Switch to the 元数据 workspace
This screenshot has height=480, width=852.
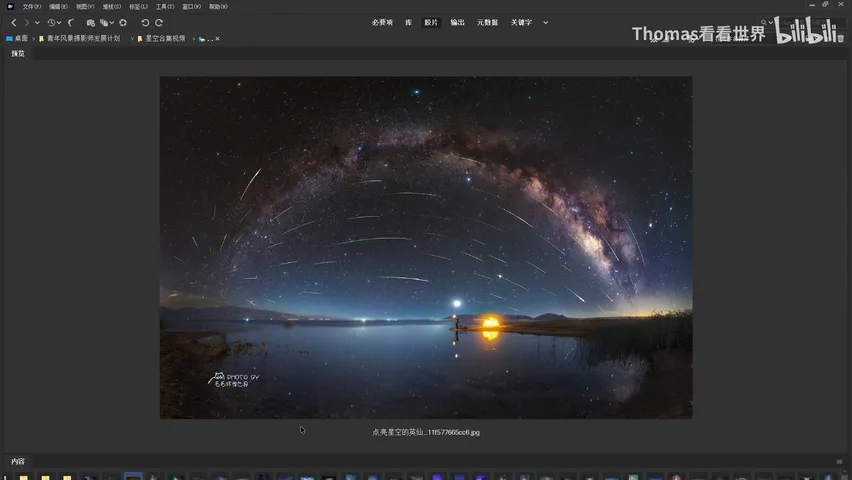[x=487, y=22]
